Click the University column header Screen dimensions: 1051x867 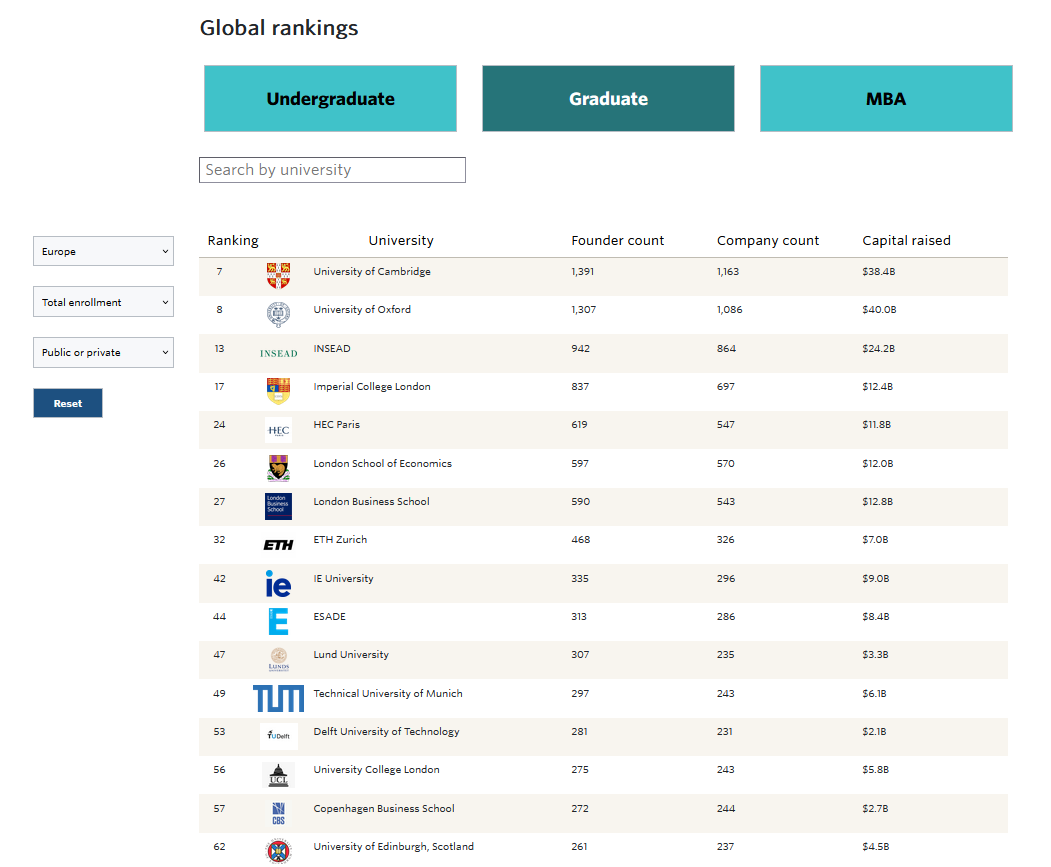(x=401, y=240)
